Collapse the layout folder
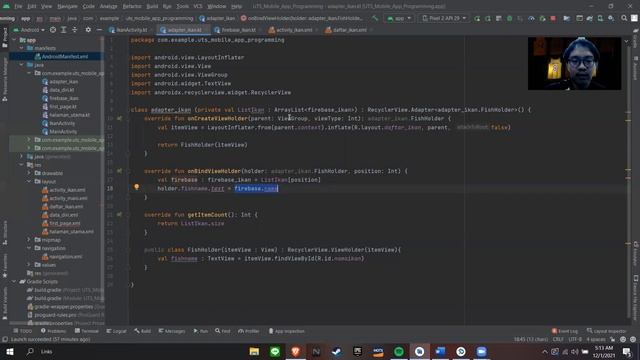The width and height of the screenshot is (640, 360). 29,181
